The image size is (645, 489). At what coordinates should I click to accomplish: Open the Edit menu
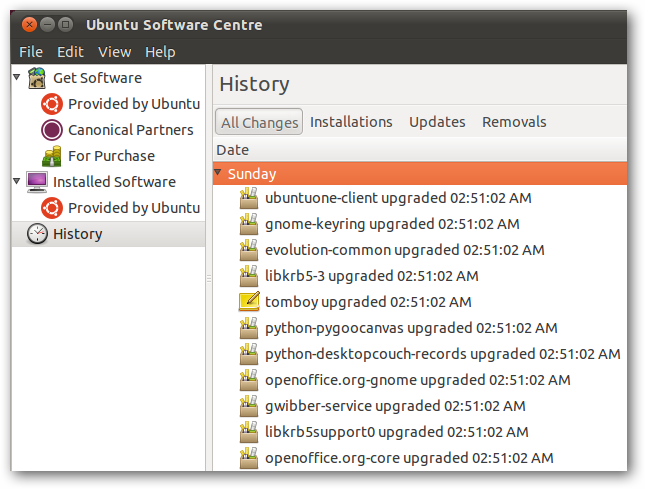70,52
